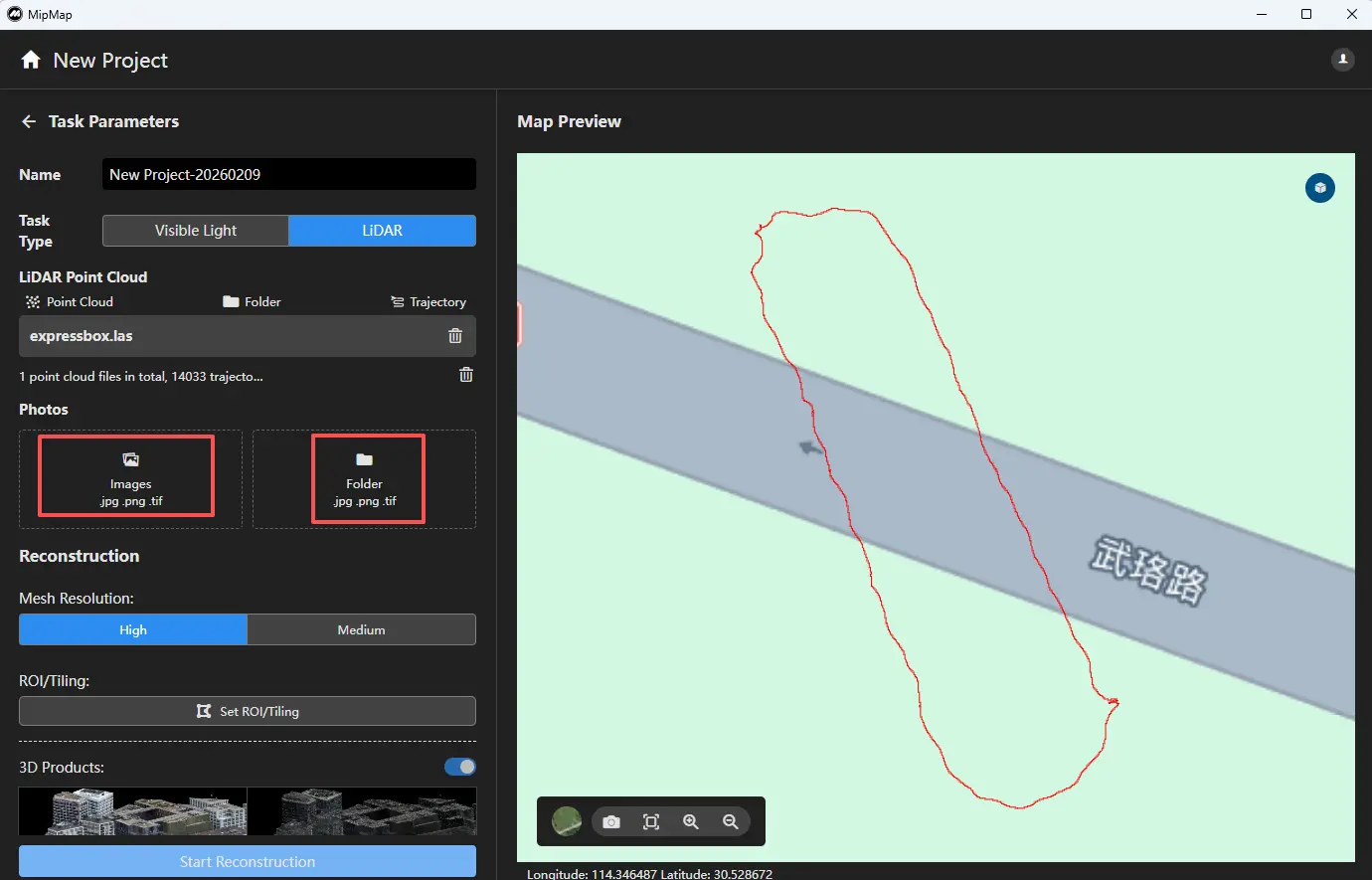Zoom out on the map preview
Screen dimensions: 1372x880
pyautogui.click(x=731, y=822)
